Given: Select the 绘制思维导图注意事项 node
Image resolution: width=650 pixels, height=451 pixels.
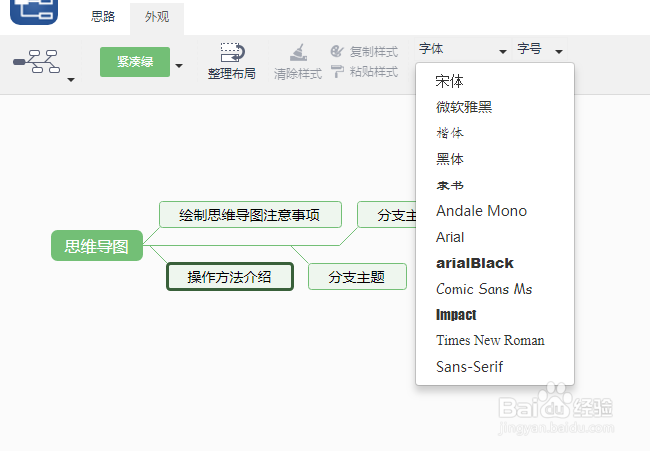Looking at the screenshot, I should (x=250, y=215).
